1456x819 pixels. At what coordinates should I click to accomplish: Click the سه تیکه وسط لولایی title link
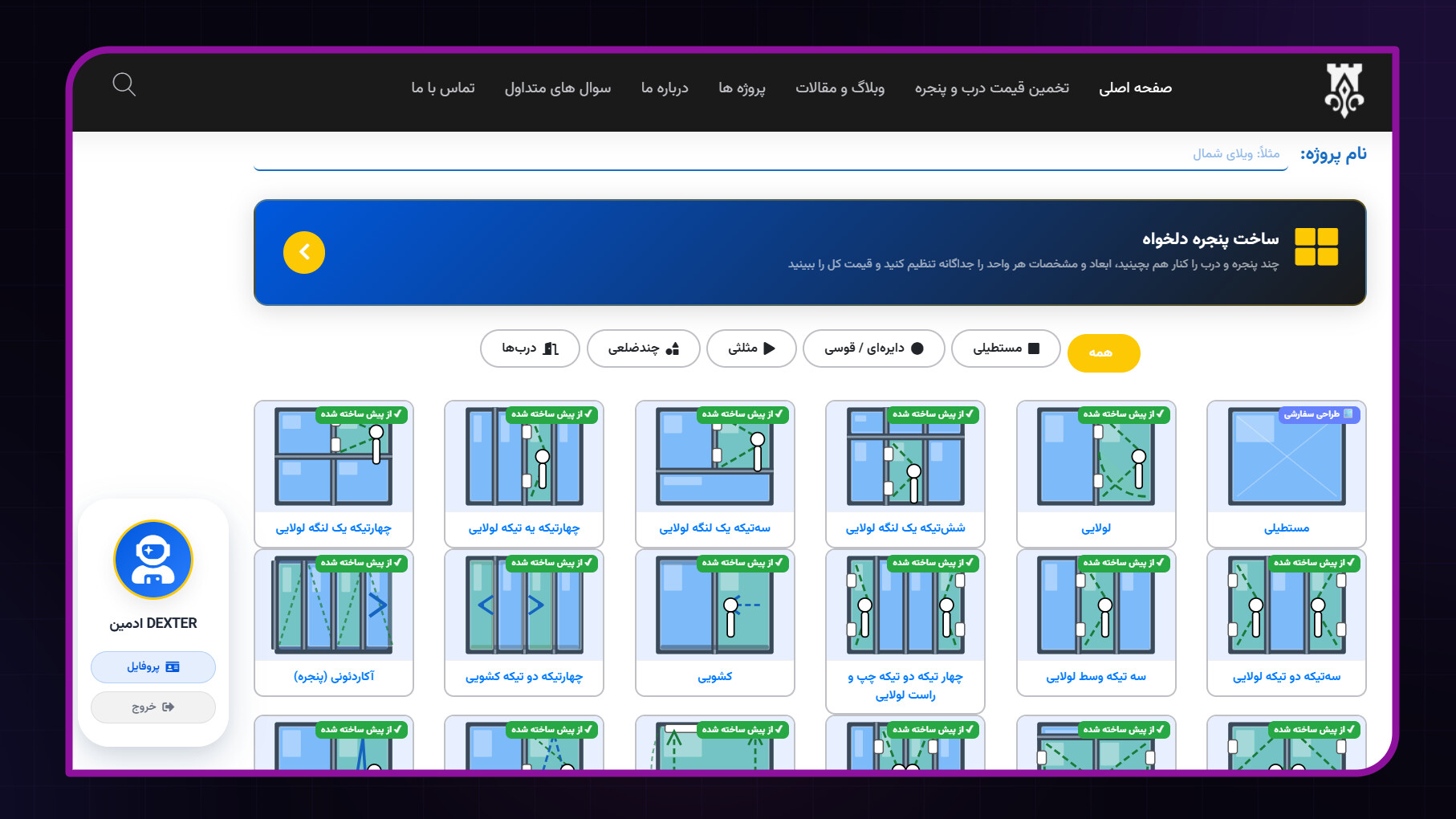click(1096, 676)
